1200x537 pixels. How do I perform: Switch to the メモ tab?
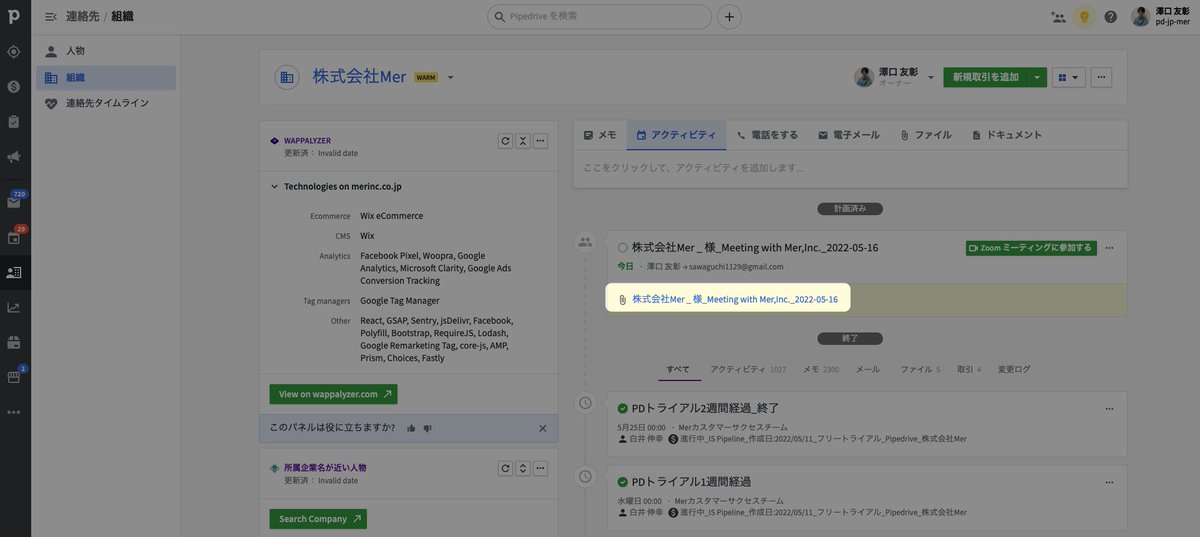pyautogui.click(x=600, y=135)
